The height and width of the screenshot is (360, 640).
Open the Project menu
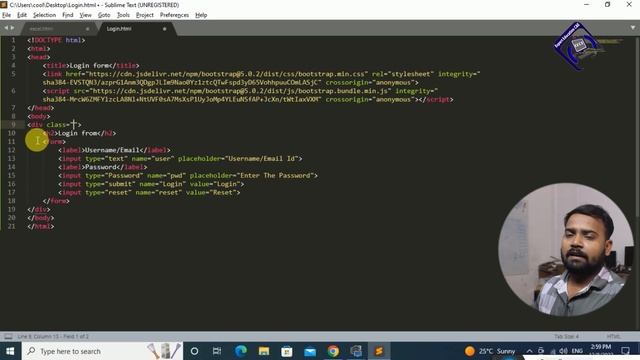coord(145,15)
